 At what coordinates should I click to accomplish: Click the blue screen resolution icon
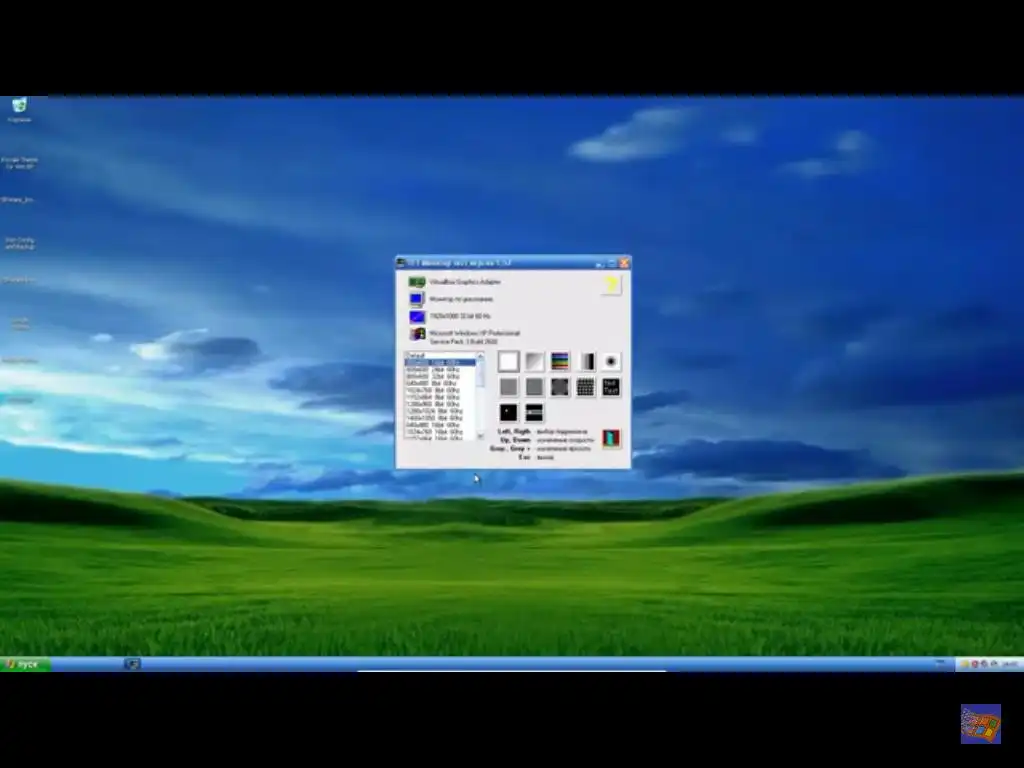tap(417, 317)
